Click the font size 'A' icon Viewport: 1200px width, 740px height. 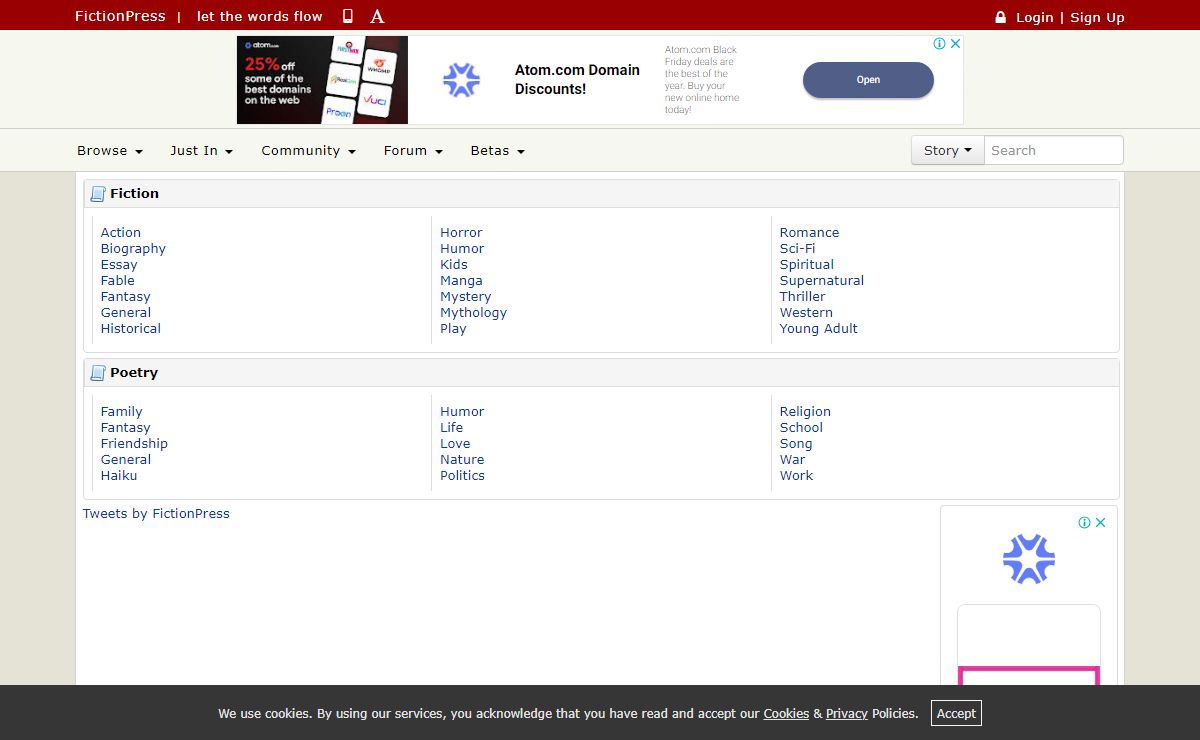[377, 16]
